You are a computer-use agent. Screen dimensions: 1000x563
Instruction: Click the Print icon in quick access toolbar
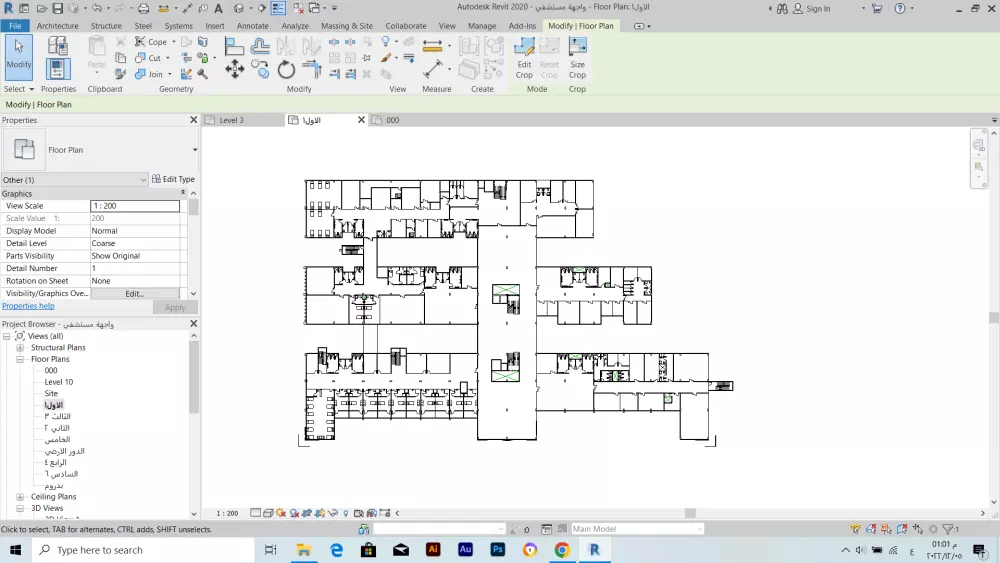coord(143,8)
